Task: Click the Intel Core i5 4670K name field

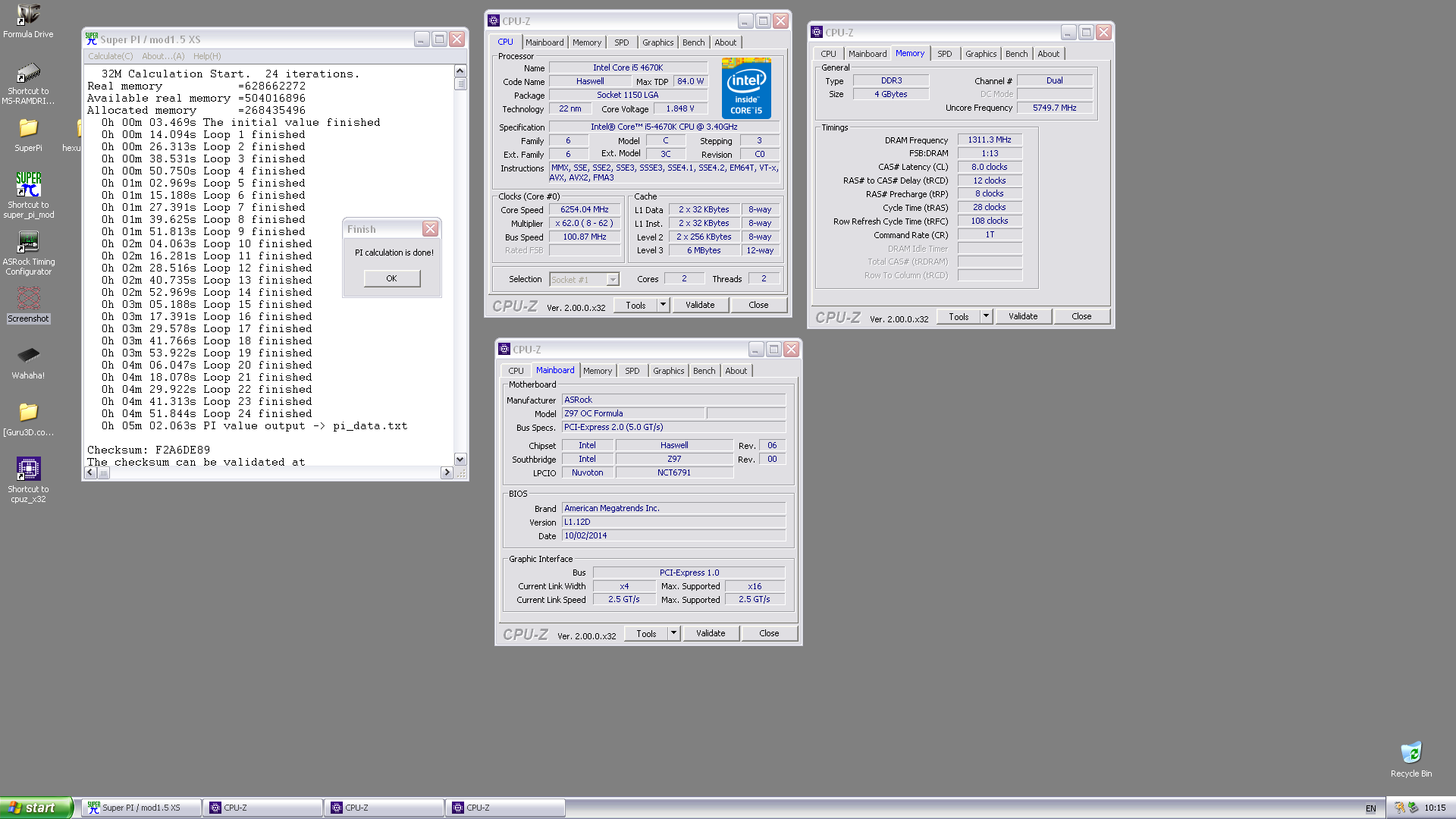Action: (628, 67)
